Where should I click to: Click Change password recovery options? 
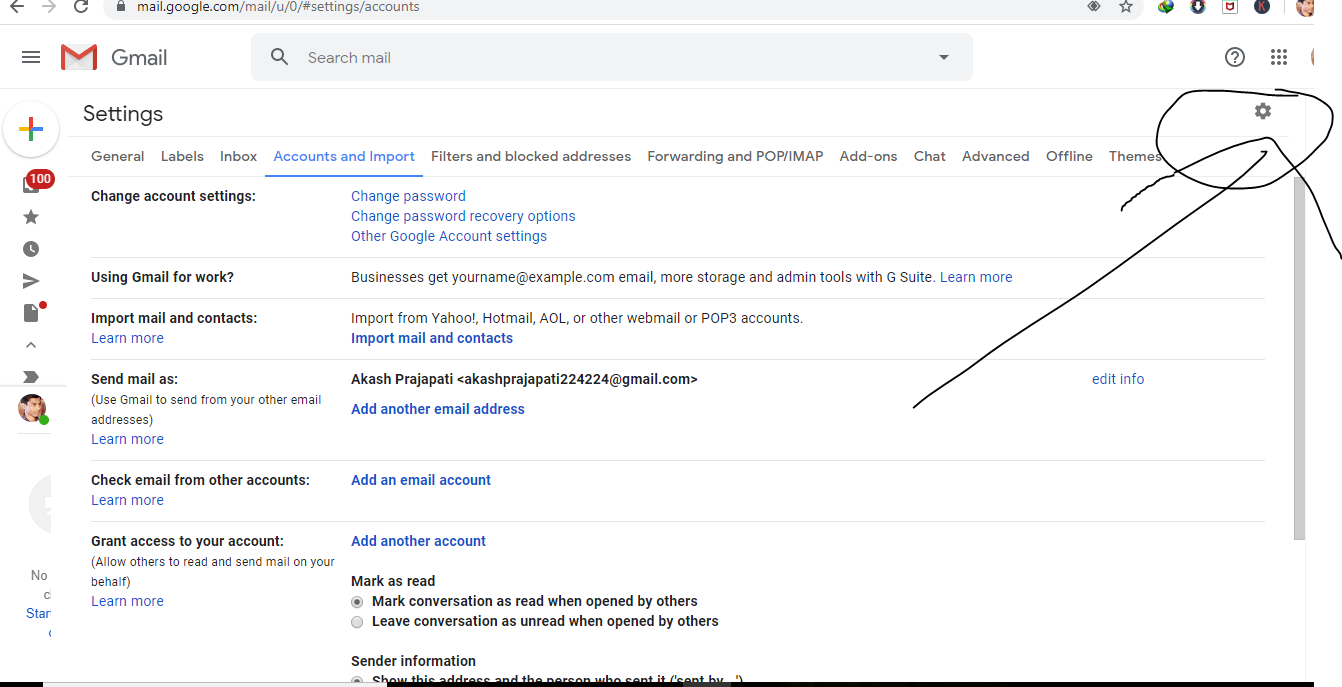click(463, 216)
